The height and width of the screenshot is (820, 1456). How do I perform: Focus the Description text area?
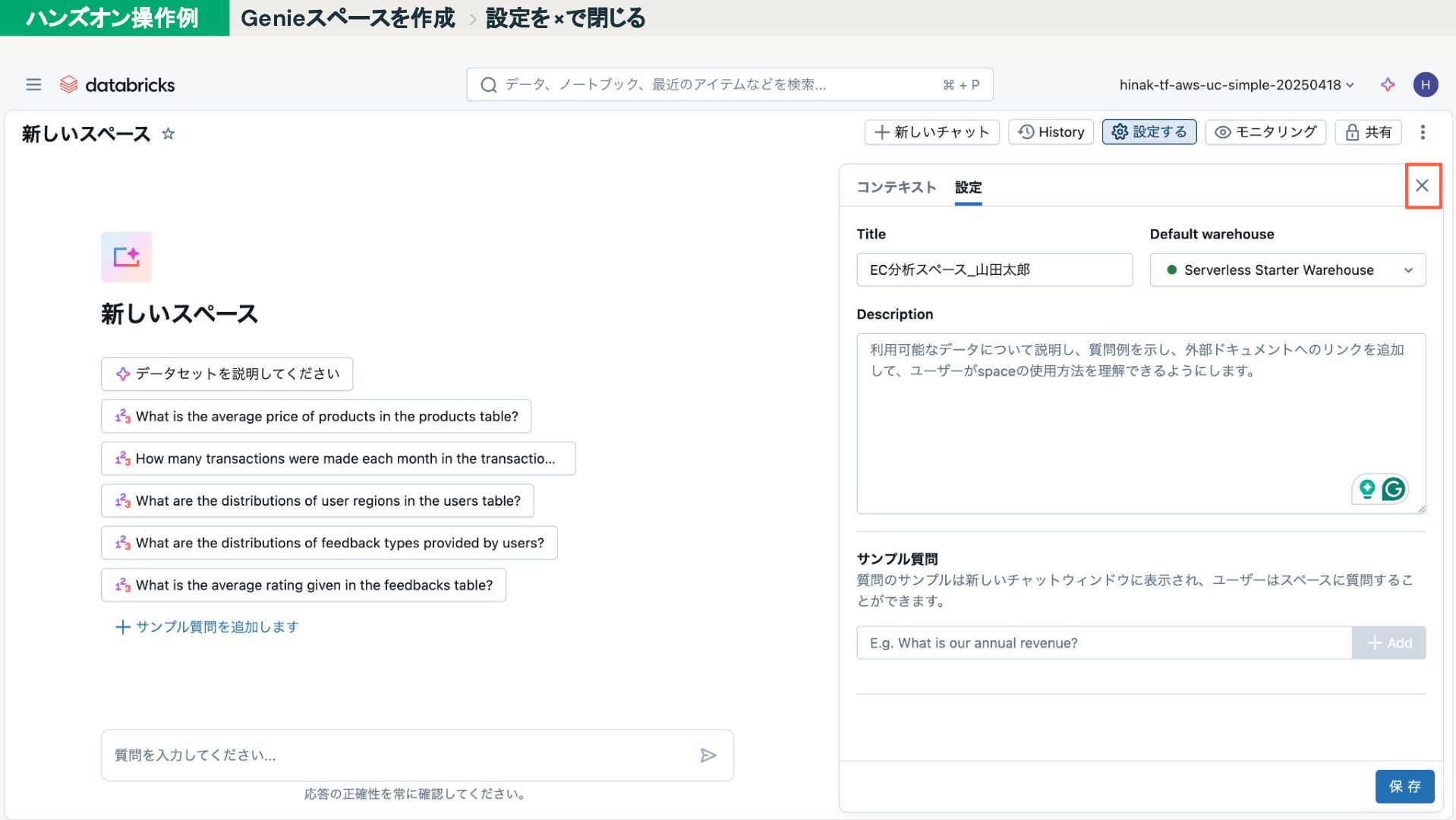(x=1141, y=424)
